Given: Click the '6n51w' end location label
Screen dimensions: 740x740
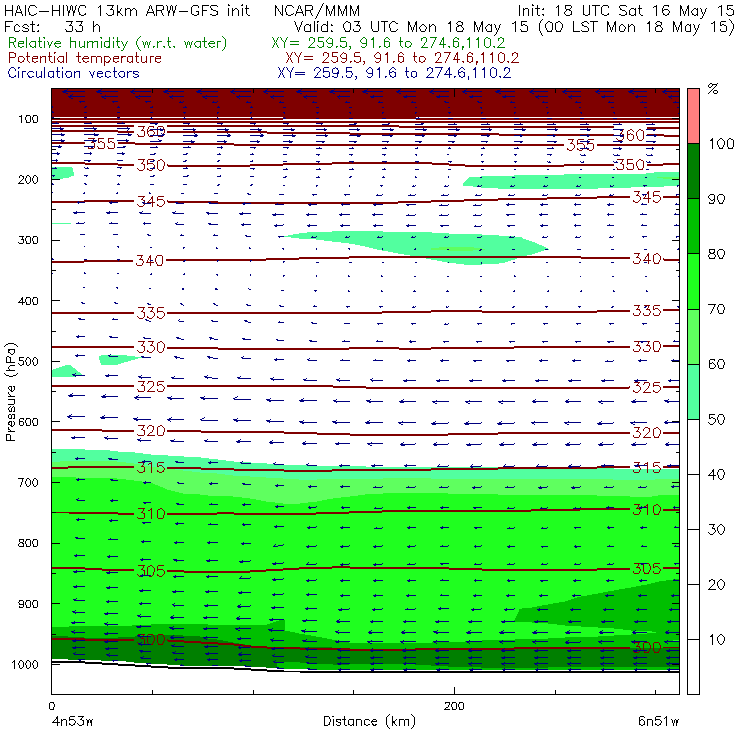Looking at the screenshot, I should [x=658, y=722].
